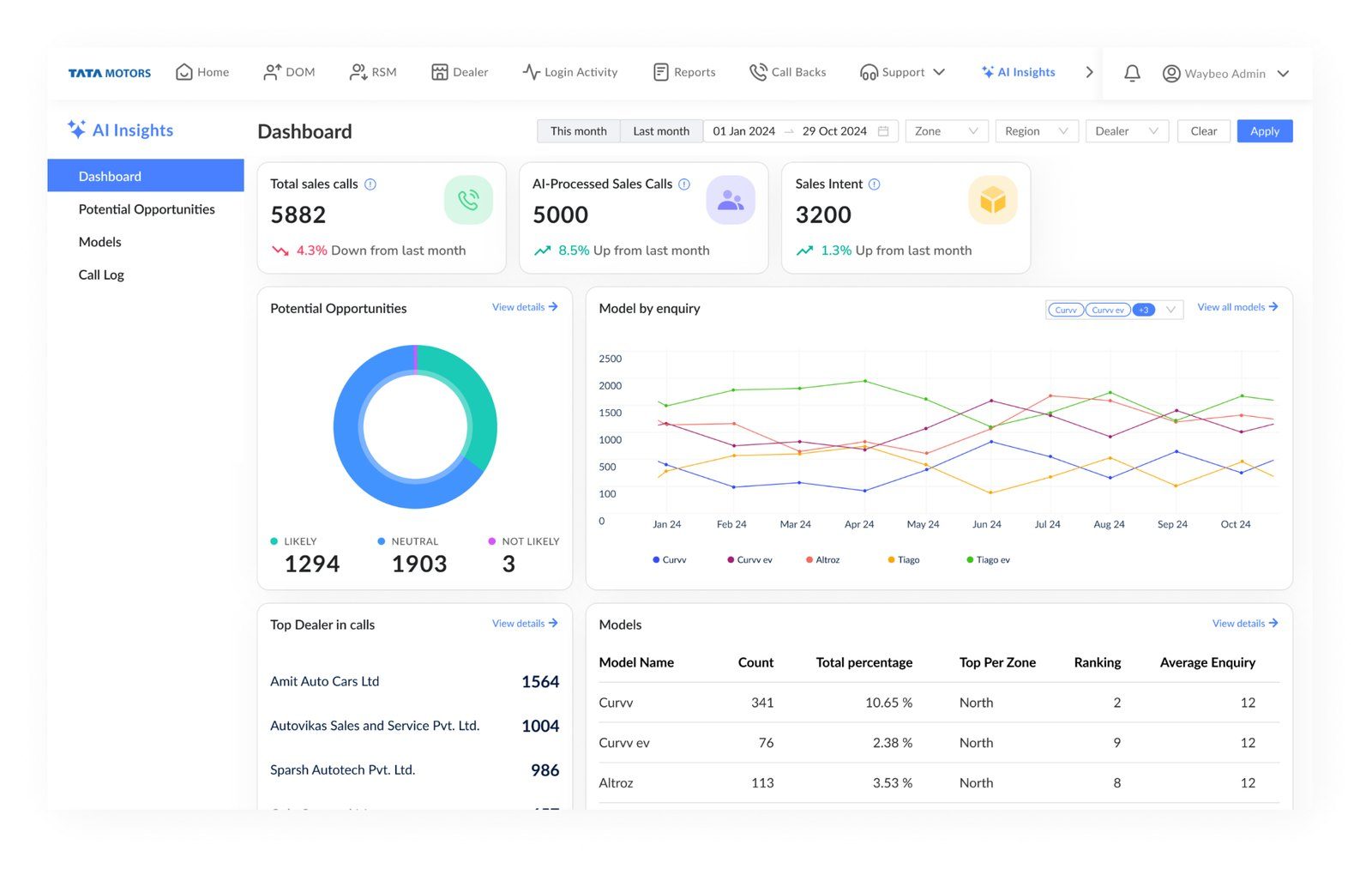This screenshot has width=1372, height=869.
Task: Toggle the Last month filter
Action: click(660, 131)
